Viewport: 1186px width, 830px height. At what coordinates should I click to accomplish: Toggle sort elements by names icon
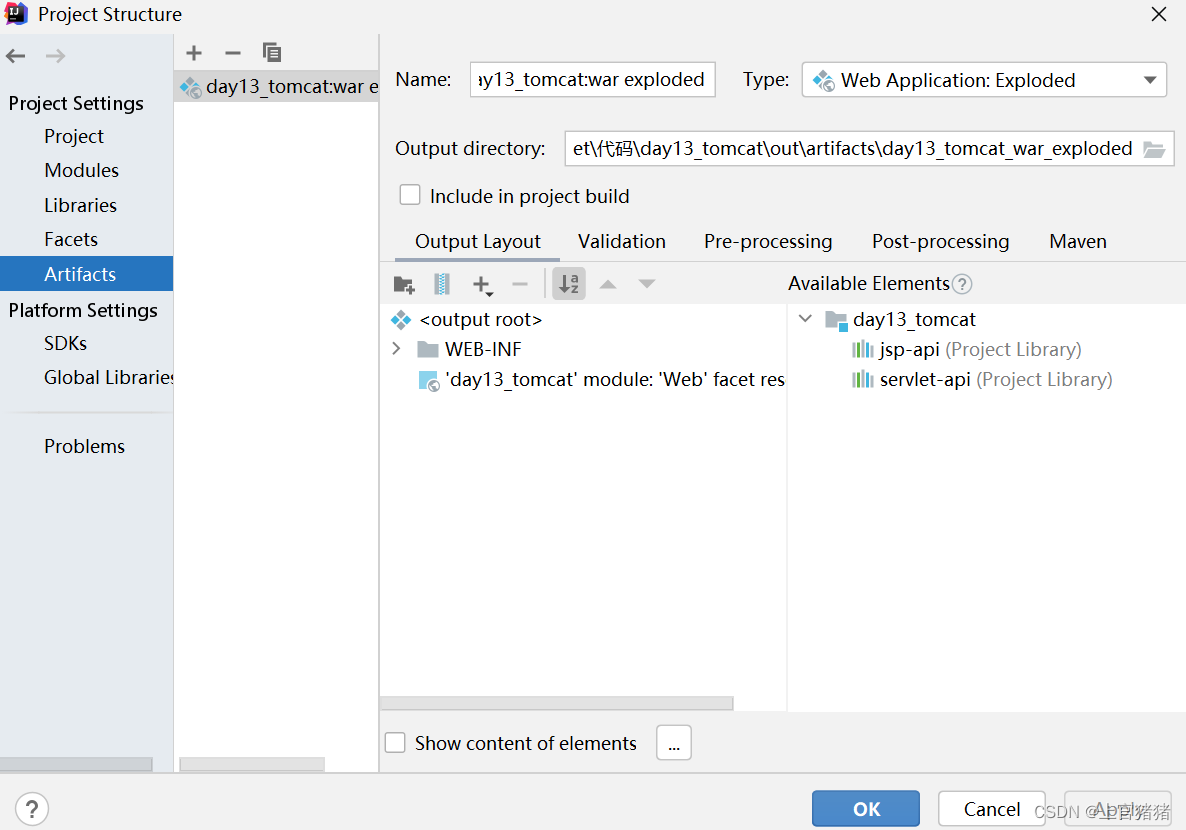tap(569, 284)
